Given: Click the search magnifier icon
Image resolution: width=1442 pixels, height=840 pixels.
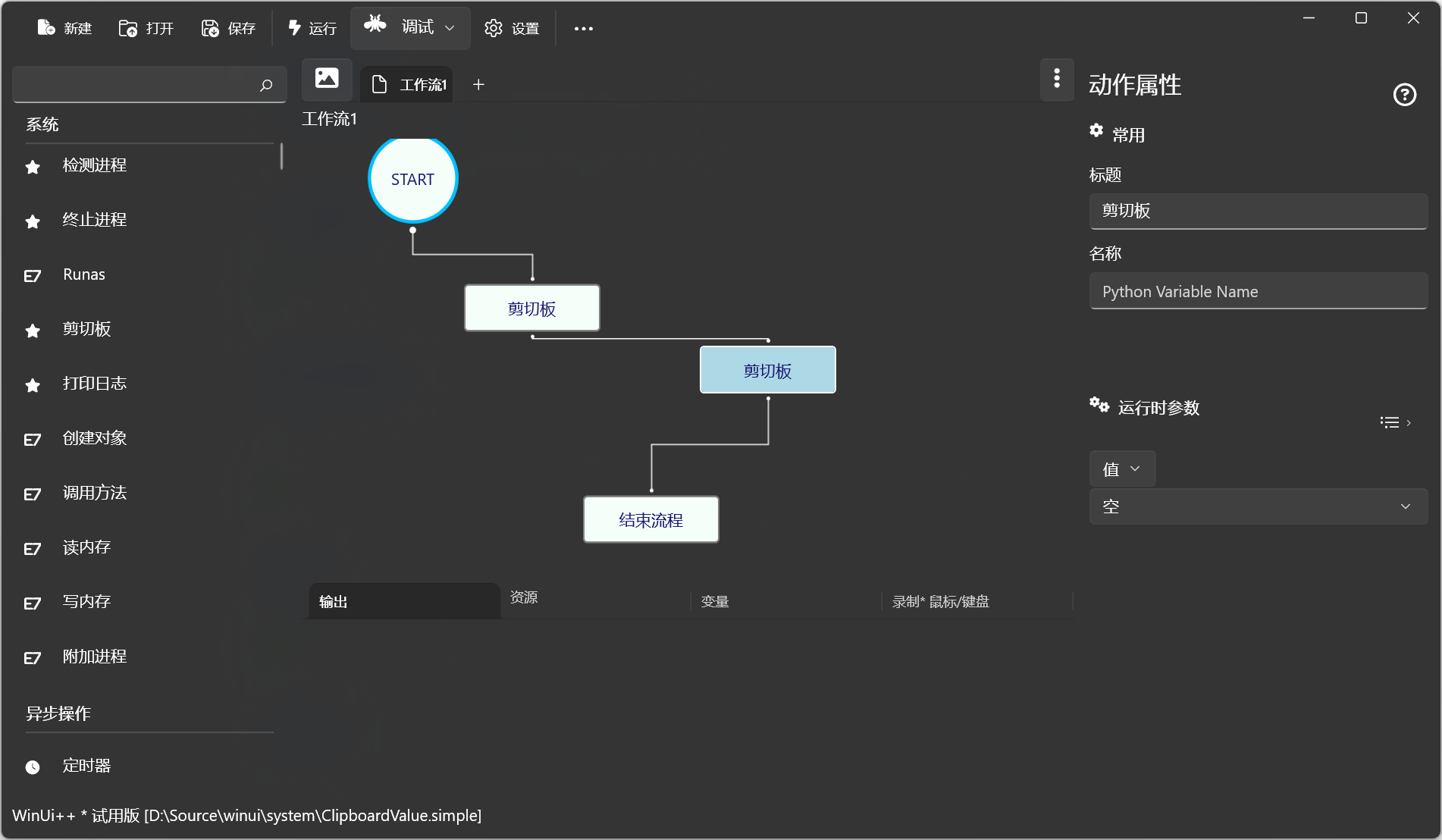Looking at the screenshot, I should pos(266,85).
